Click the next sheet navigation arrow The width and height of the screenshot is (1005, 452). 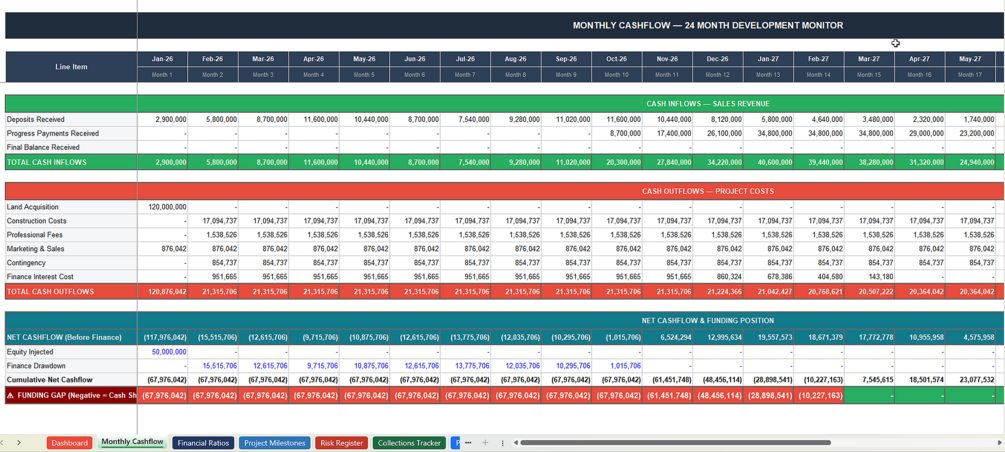[x=19, y=442]
